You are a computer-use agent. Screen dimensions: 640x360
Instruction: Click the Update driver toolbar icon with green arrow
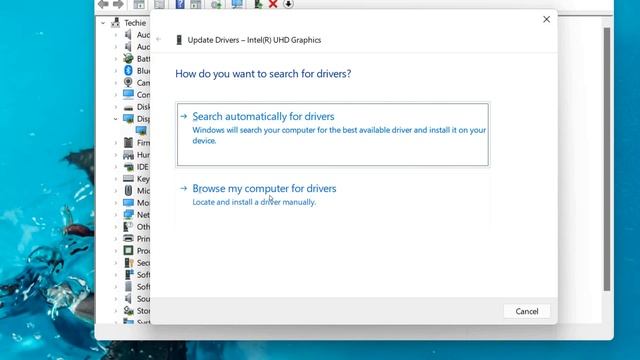tap(258, 4)
